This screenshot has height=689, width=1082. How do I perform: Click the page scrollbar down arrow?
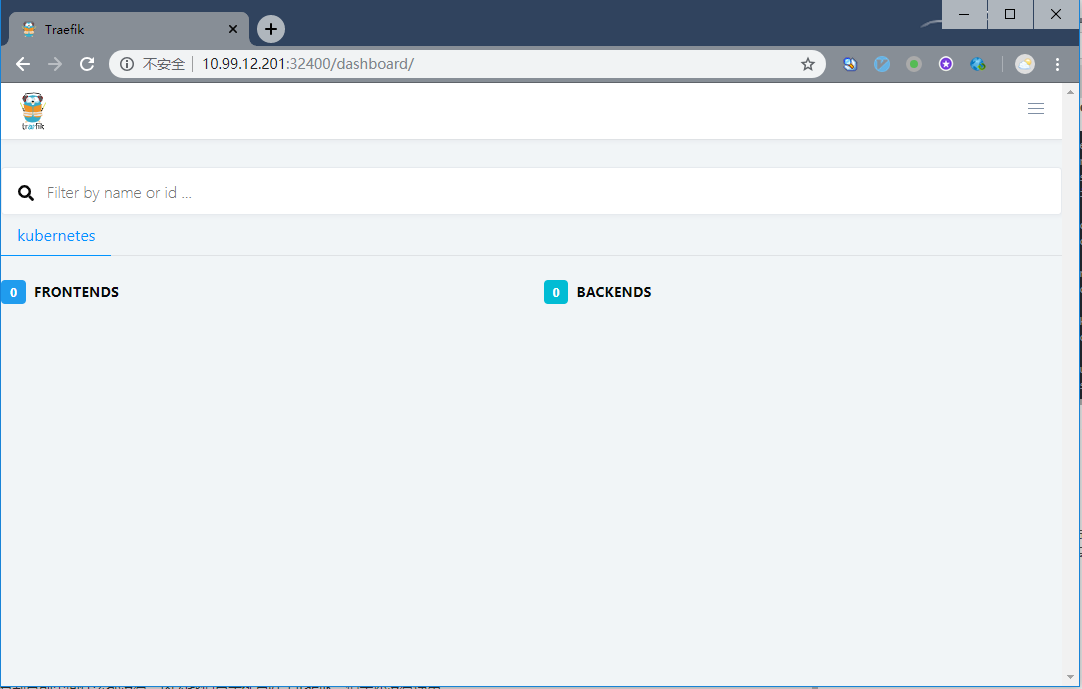(x=1070, y=677)
